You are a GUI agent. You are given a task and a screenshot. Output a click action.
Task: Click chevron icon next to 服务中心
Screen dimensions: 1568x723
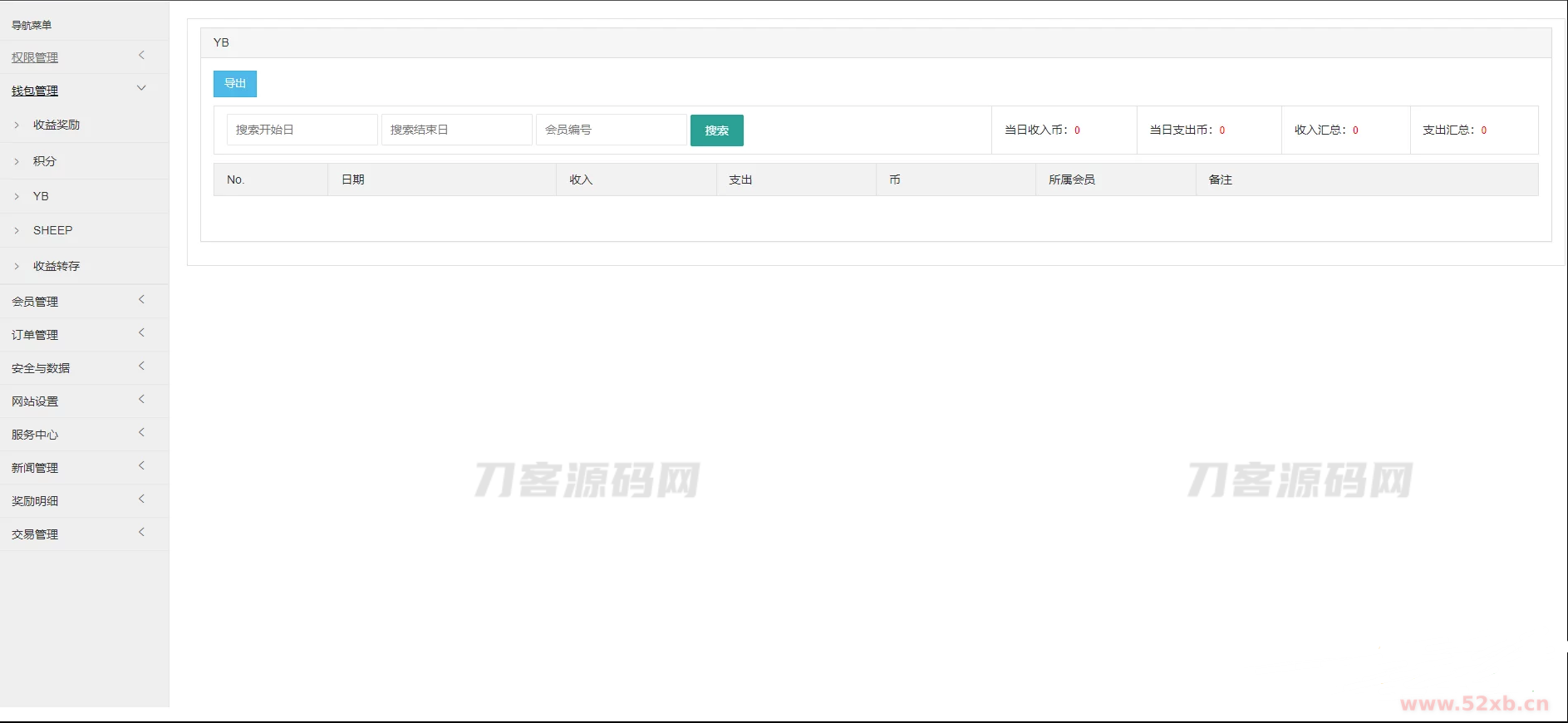click(141, 433)
